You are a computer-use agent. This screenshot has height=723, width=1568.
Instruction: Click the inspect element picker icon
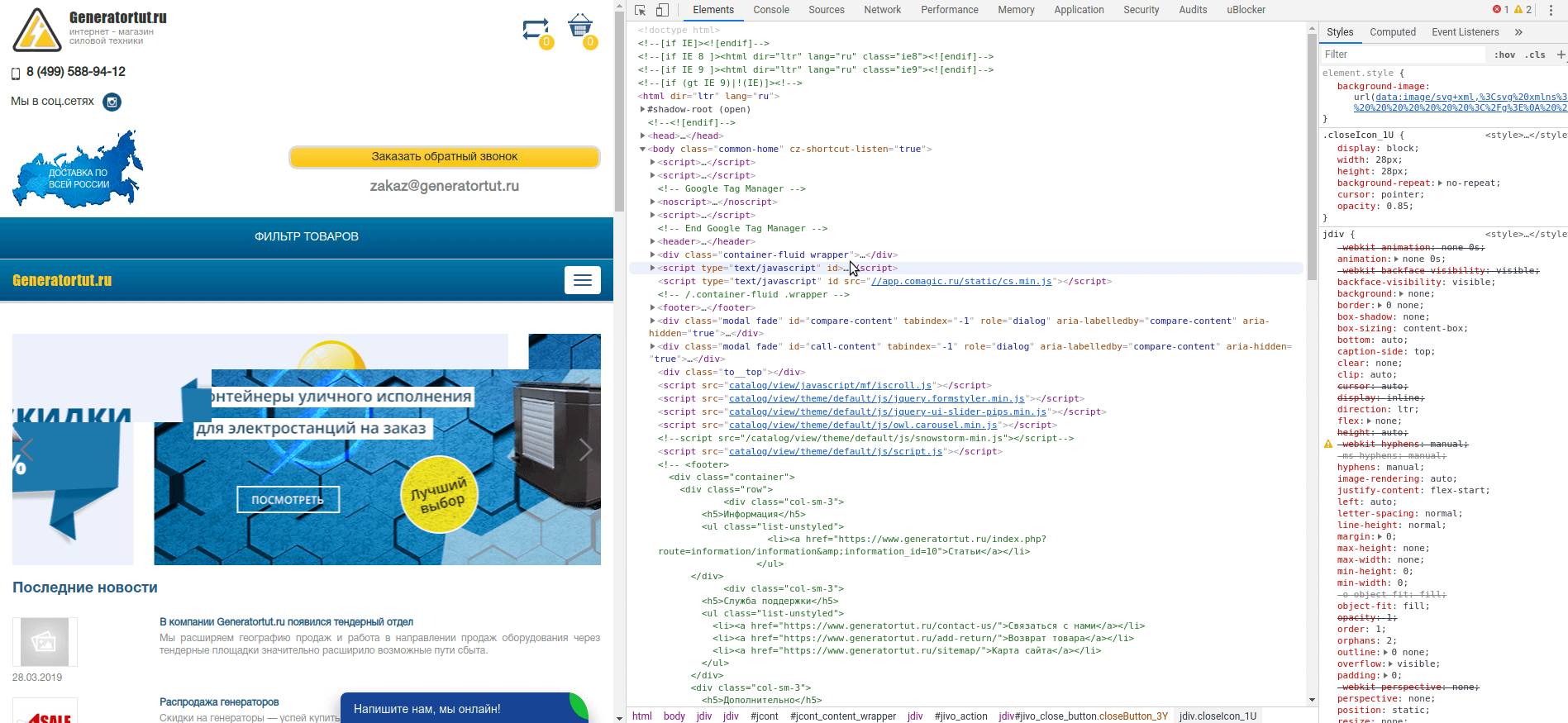[x=640, y=10]
